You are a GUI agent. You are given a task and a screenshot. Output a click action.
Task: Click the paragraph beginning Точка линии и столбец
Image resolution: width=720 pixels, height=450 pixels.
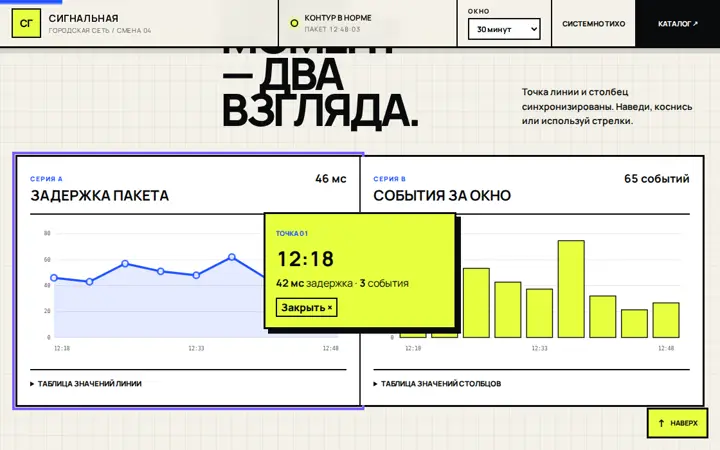click(x=607, y=107)
